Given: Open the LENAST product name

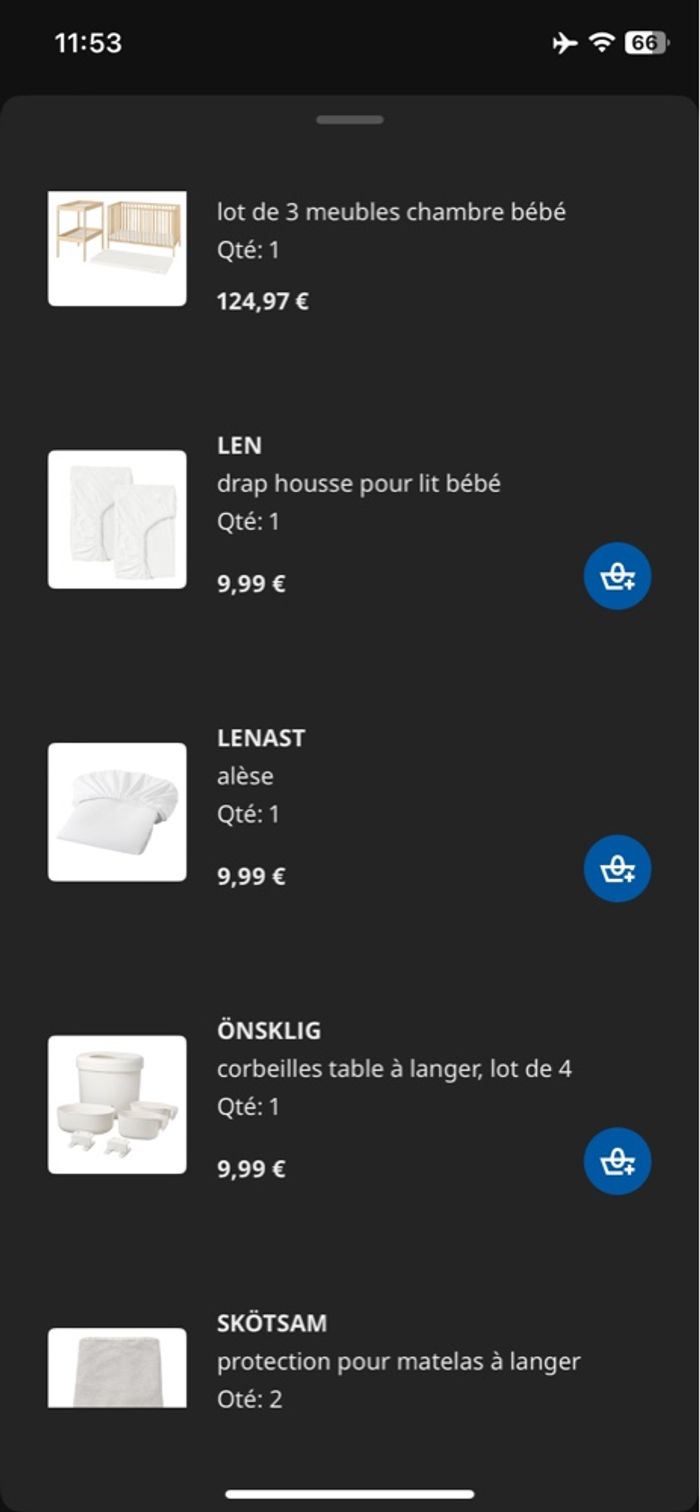Looking at the screenshot, I should (x=261, y=738).
